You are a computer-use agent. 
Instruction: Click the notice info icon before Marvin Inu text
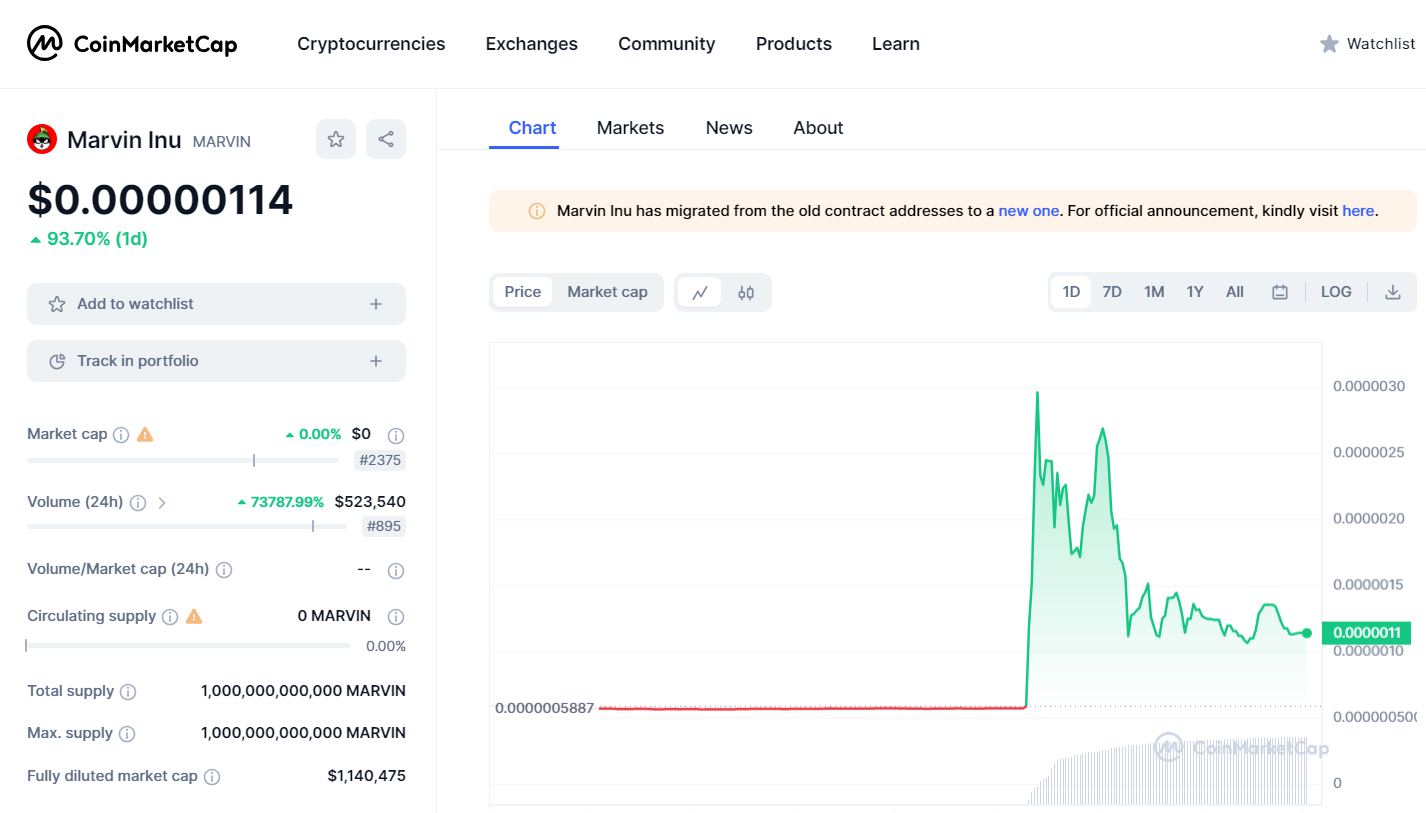point(537,211)
